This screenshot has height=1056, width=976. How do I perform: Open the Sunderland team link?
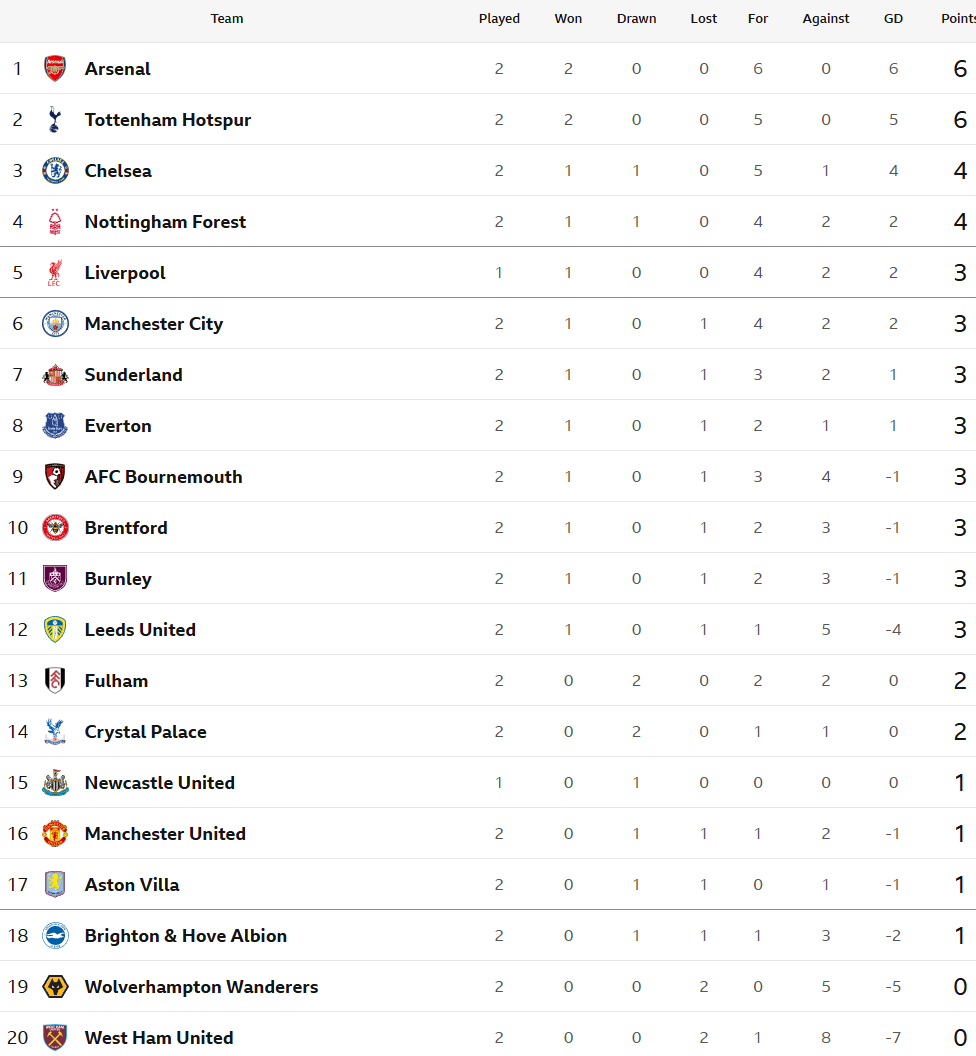click(x=133, y=374)
